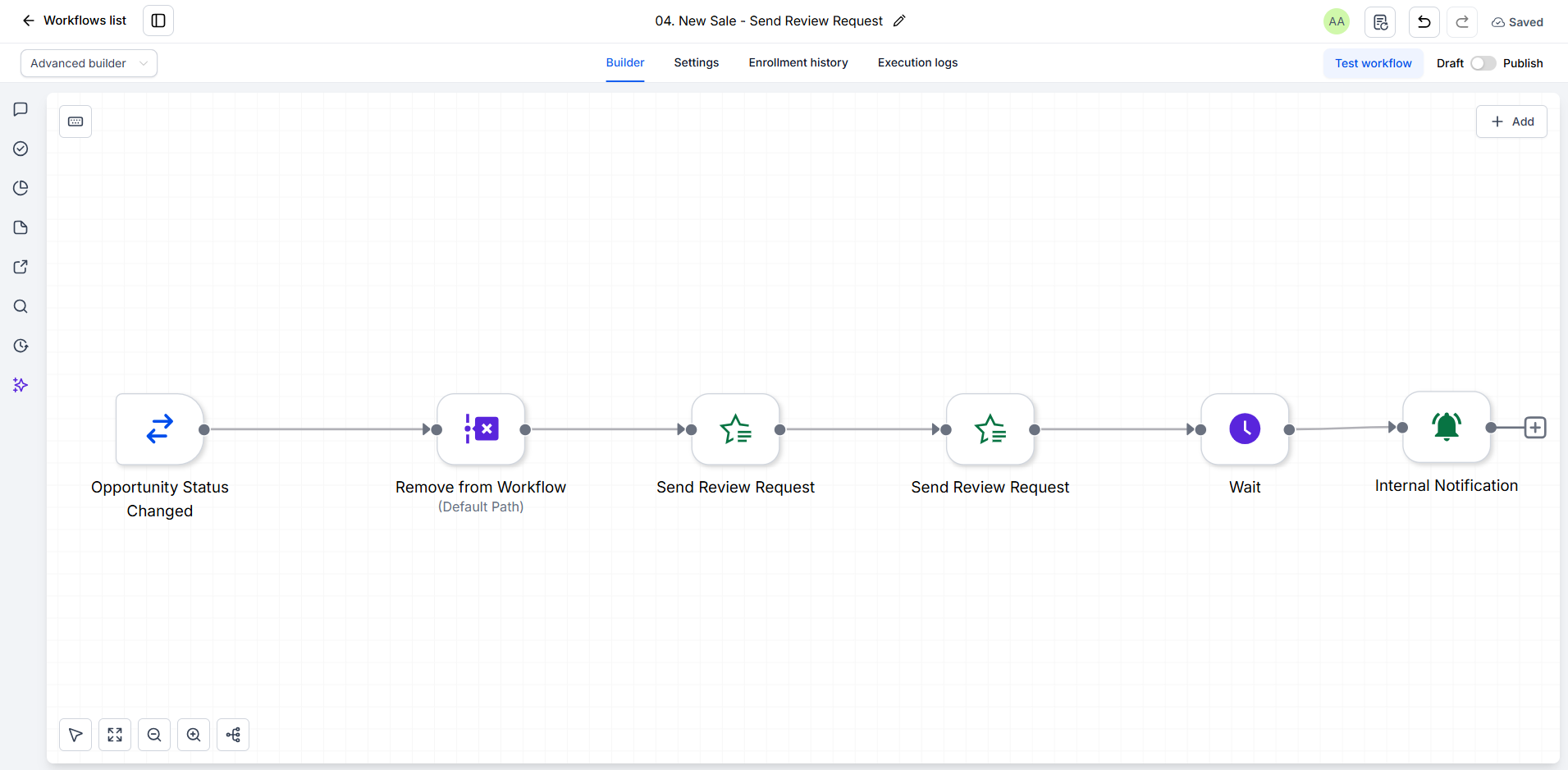Undo the last change
Image resolution: width=1568 pixels, height=770 pixels.
pos(1424,22)
